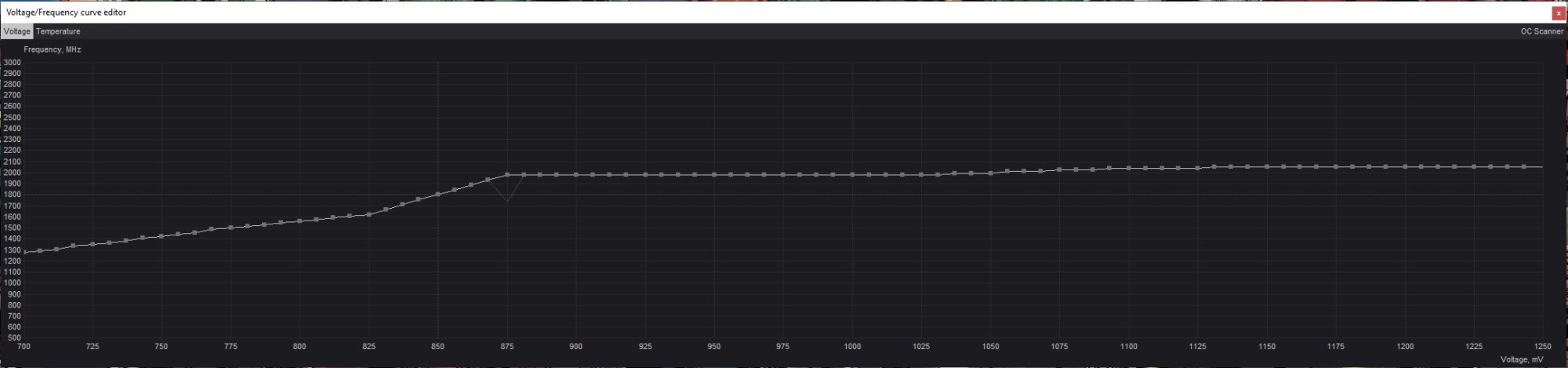This screenshot has width=1568, height=368.
Task: Pick the curve point at 950 mV
Action: pos(714,175)
